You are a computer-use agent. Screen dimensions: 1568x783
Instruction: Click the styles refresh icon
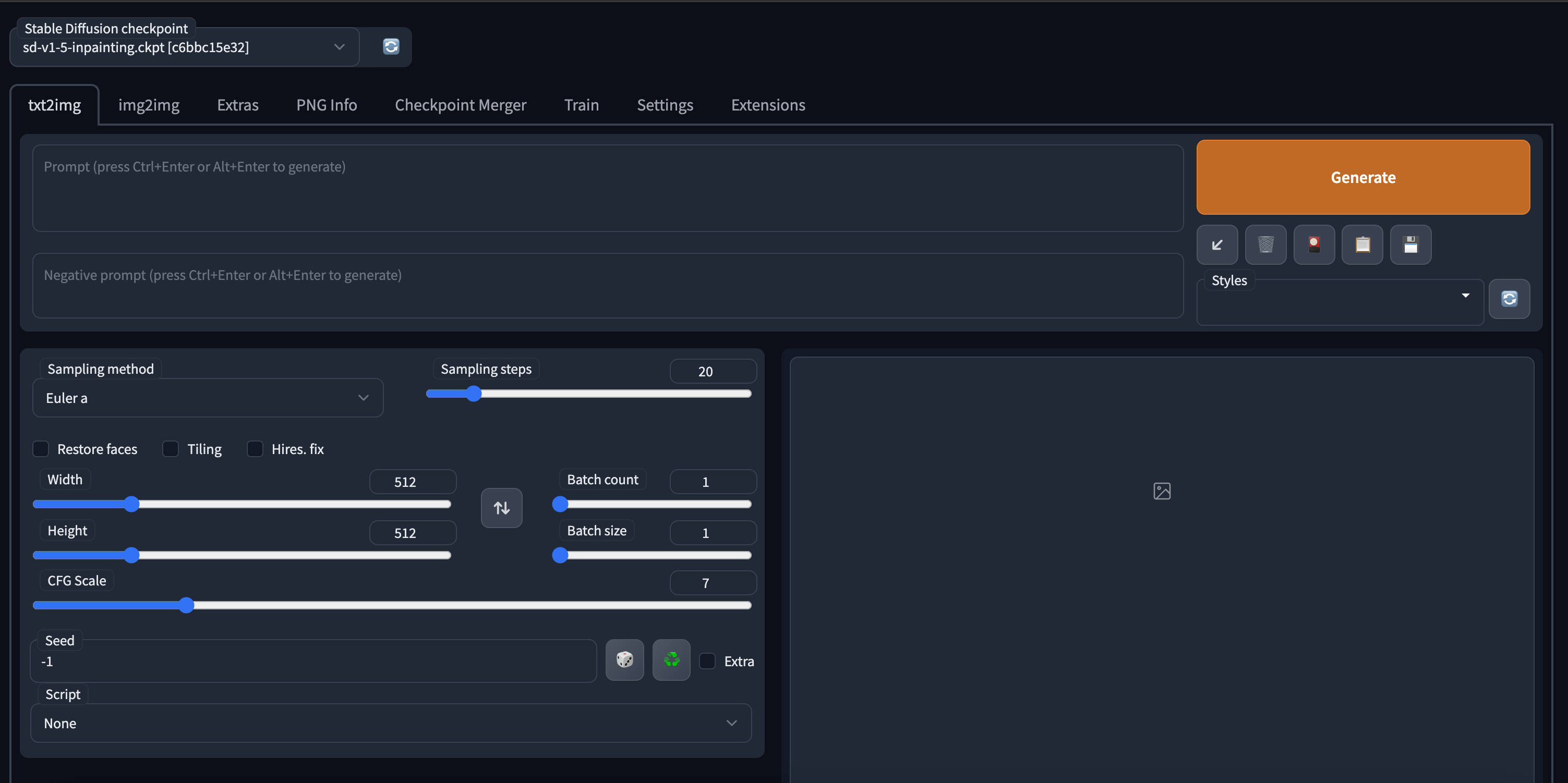click(x=1509, y=299)
